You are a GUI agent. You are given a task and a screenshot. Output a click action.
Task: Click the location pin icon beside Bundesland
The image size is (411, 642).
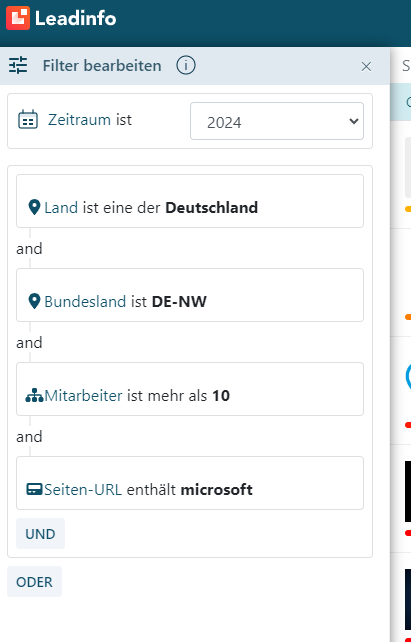click(x=34, y=301)
